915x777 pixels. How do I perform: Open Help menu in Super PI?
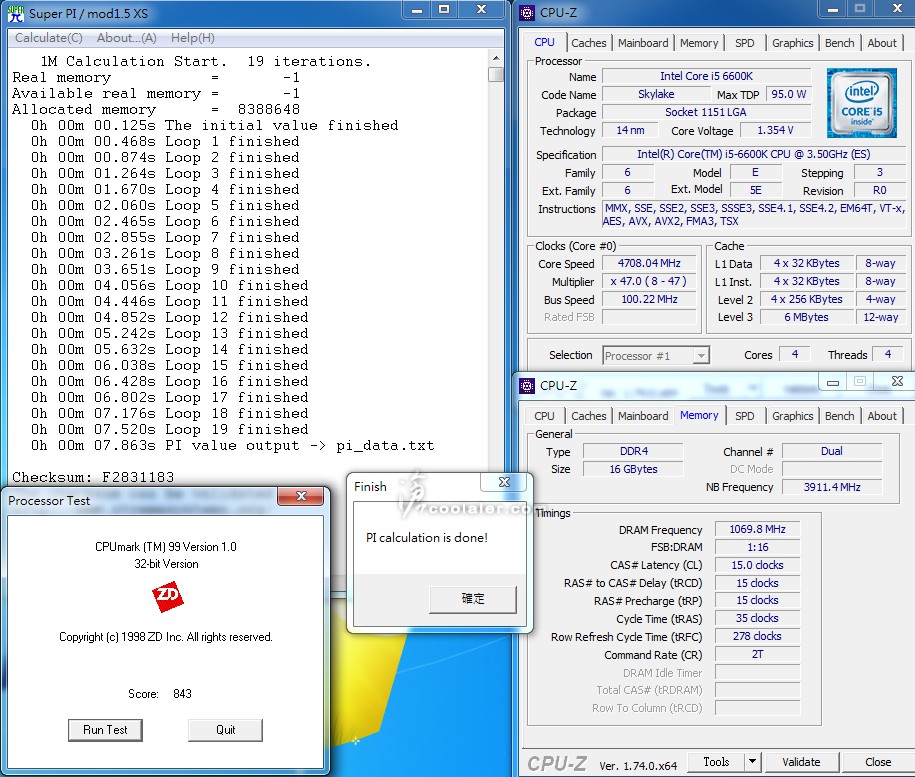pos(193,38)
